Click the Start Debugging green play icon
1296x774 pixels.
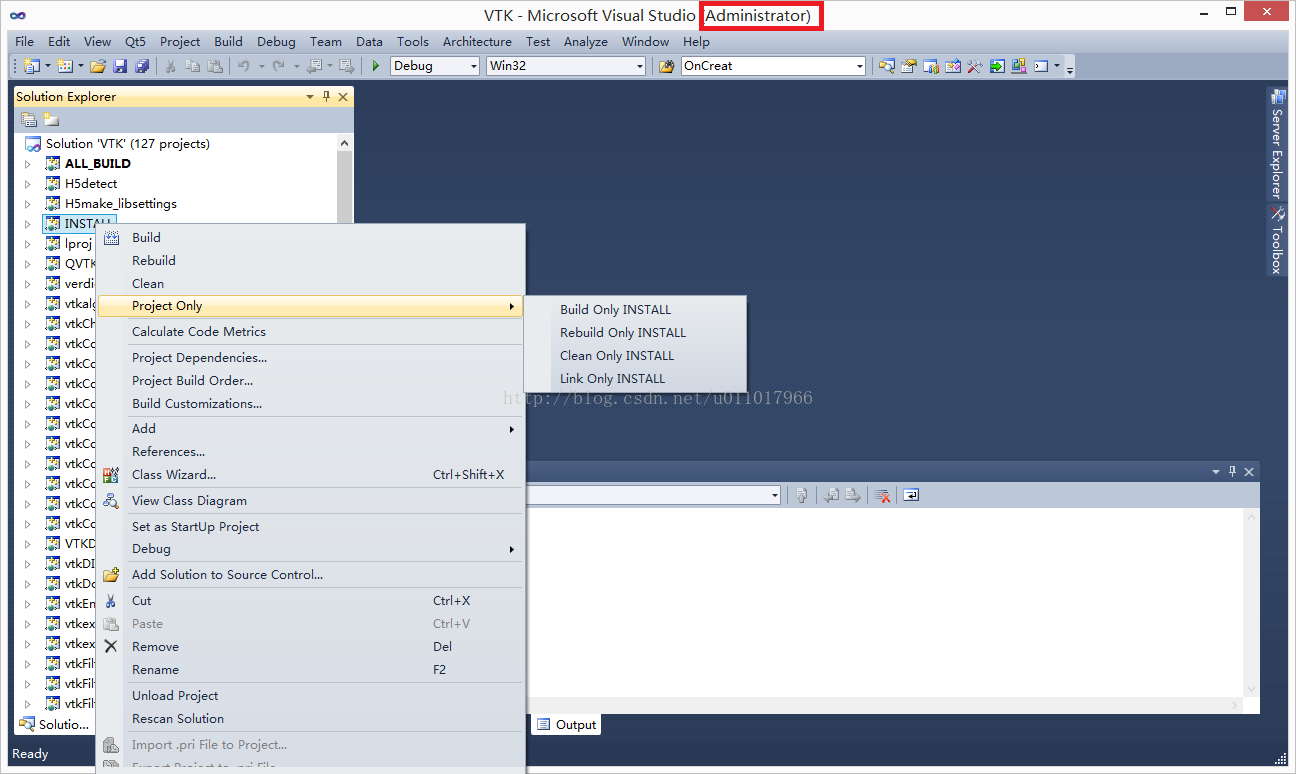376,66
